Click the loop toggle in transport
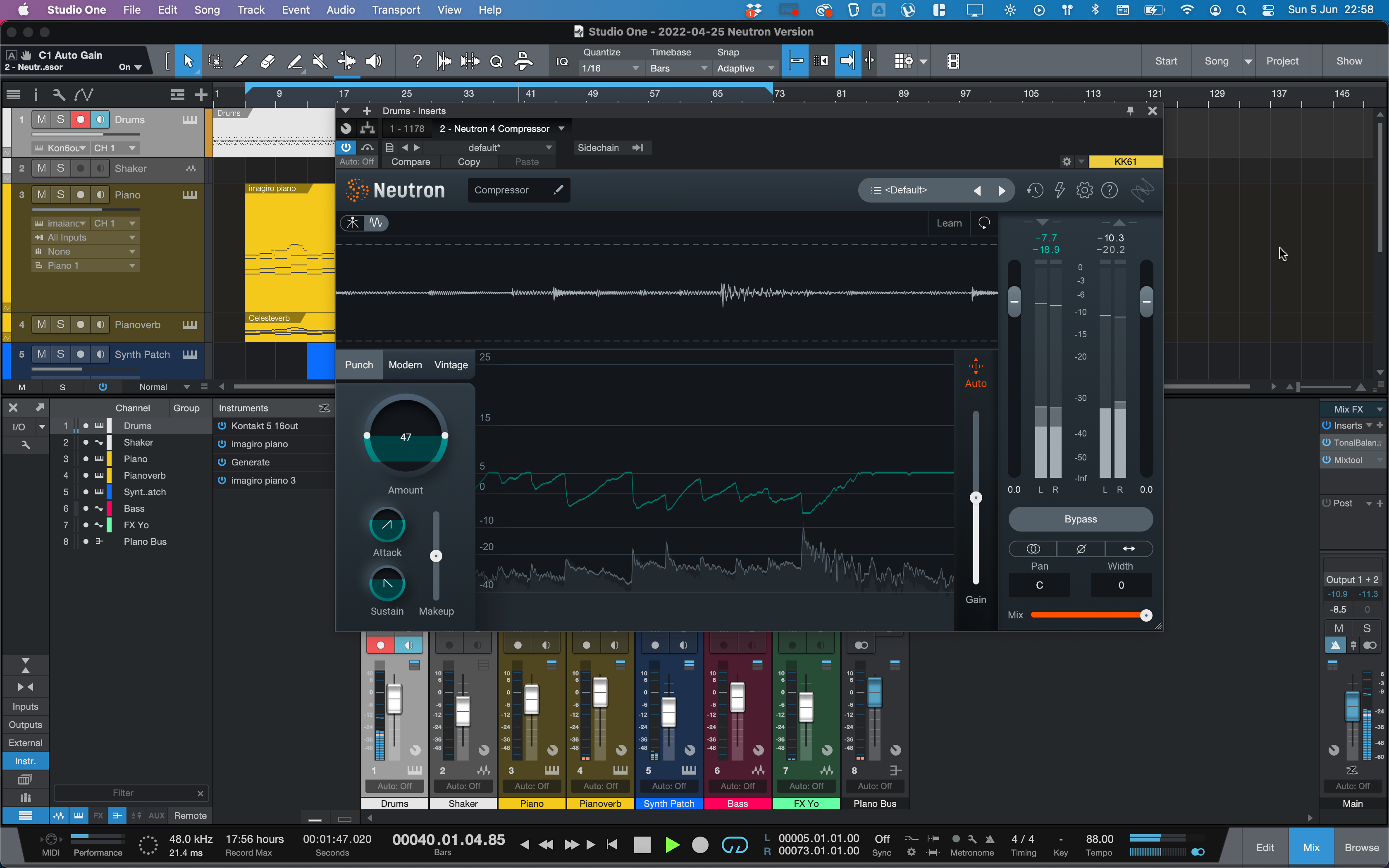 point(734,845)
